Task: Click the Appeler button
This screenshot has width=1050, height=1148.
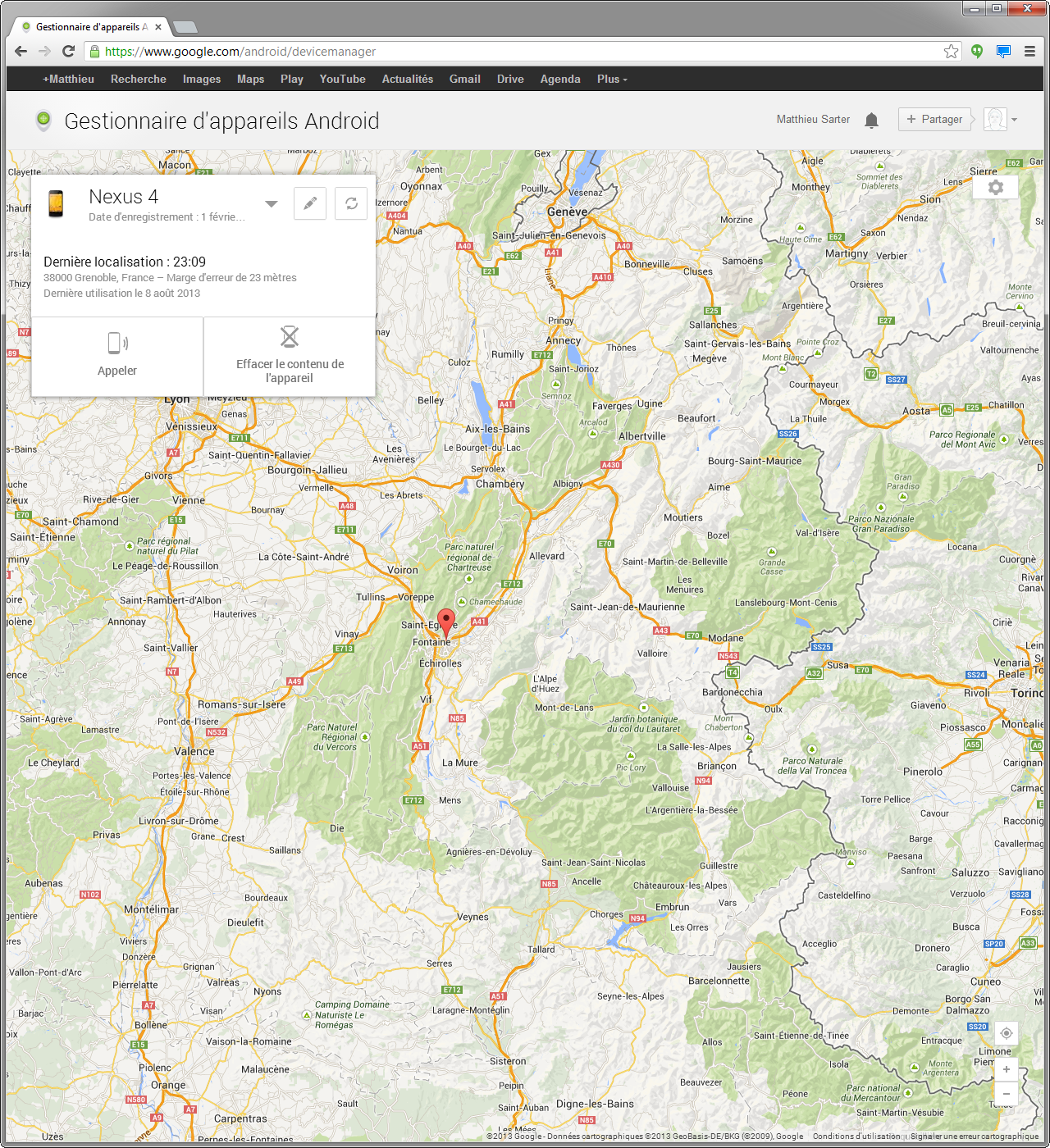Action: [x=117, y=356]
